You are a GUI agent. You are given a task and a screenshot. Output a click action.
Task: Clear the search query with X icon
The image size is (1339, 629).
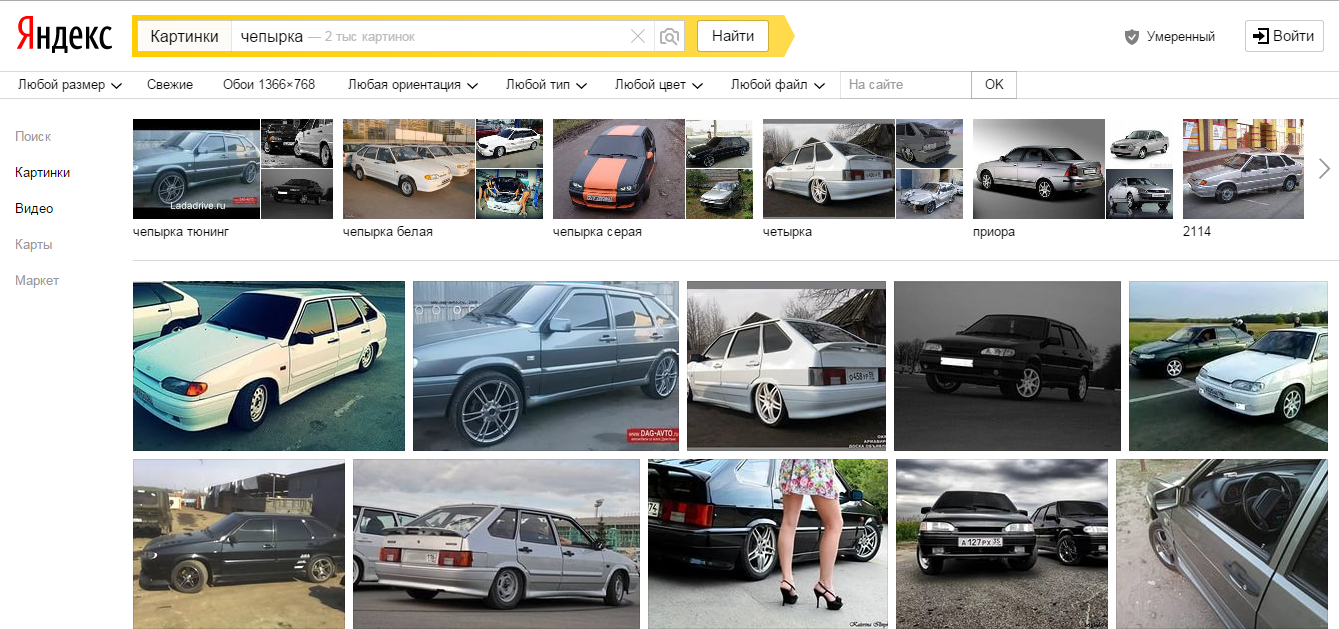[x=638, y=37]
